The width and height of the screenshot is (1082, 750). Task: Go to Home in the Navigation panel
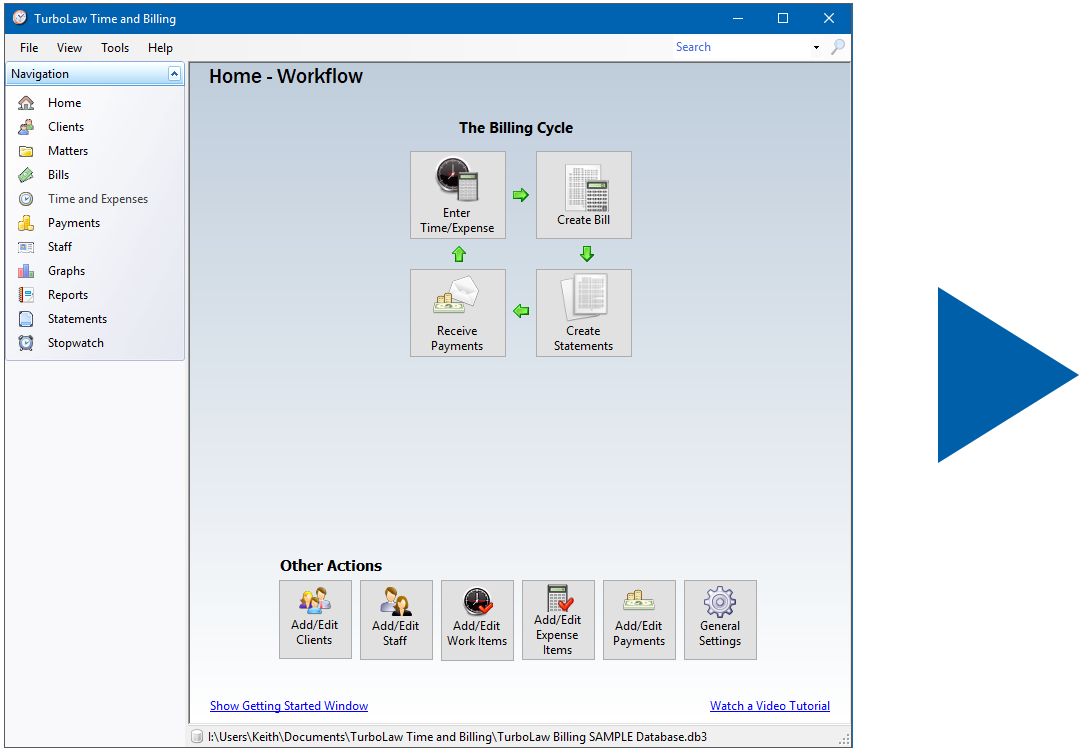point(64,103)
